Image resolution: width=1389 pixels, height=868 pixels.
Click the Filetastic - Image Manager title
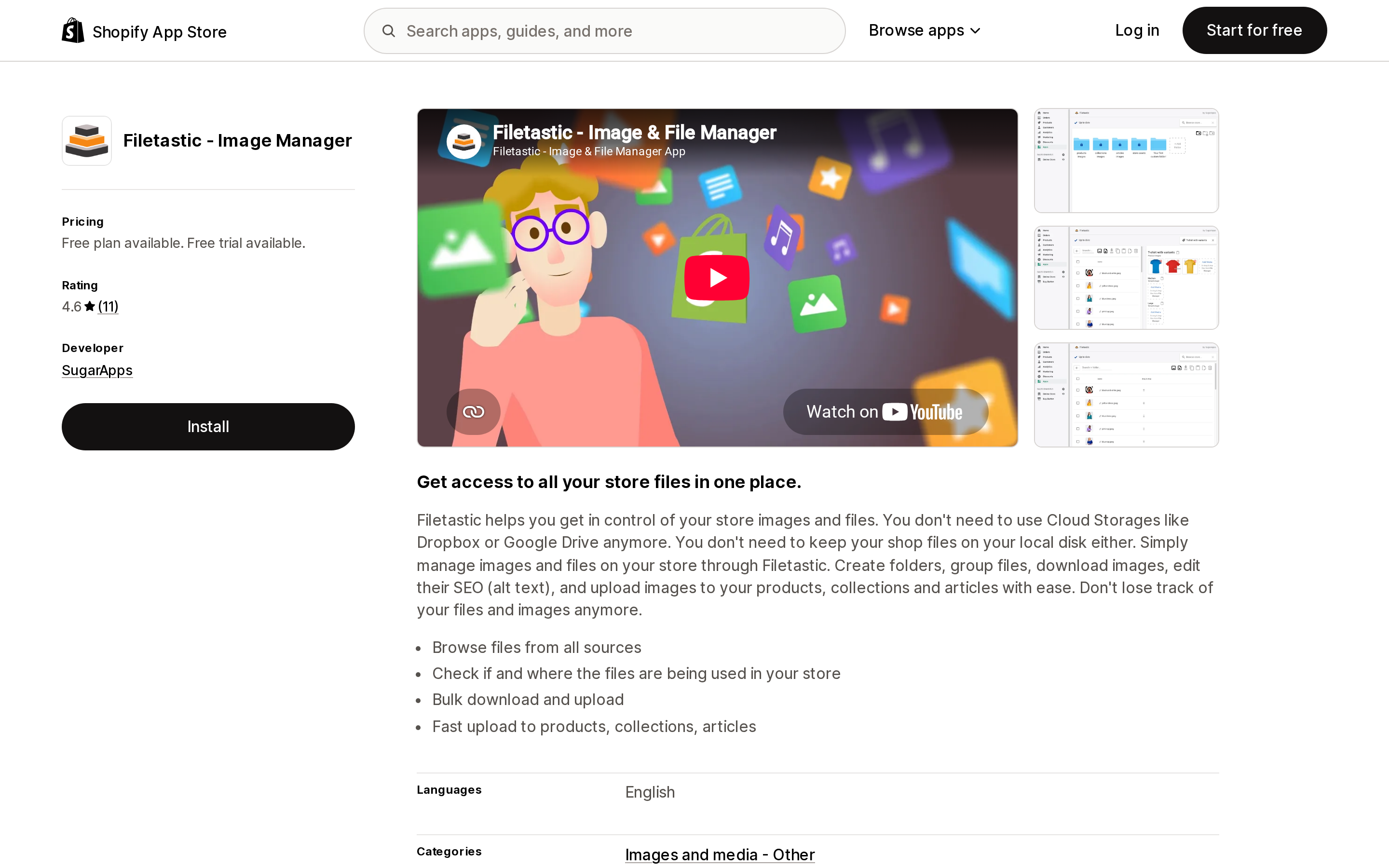[238, 141]
